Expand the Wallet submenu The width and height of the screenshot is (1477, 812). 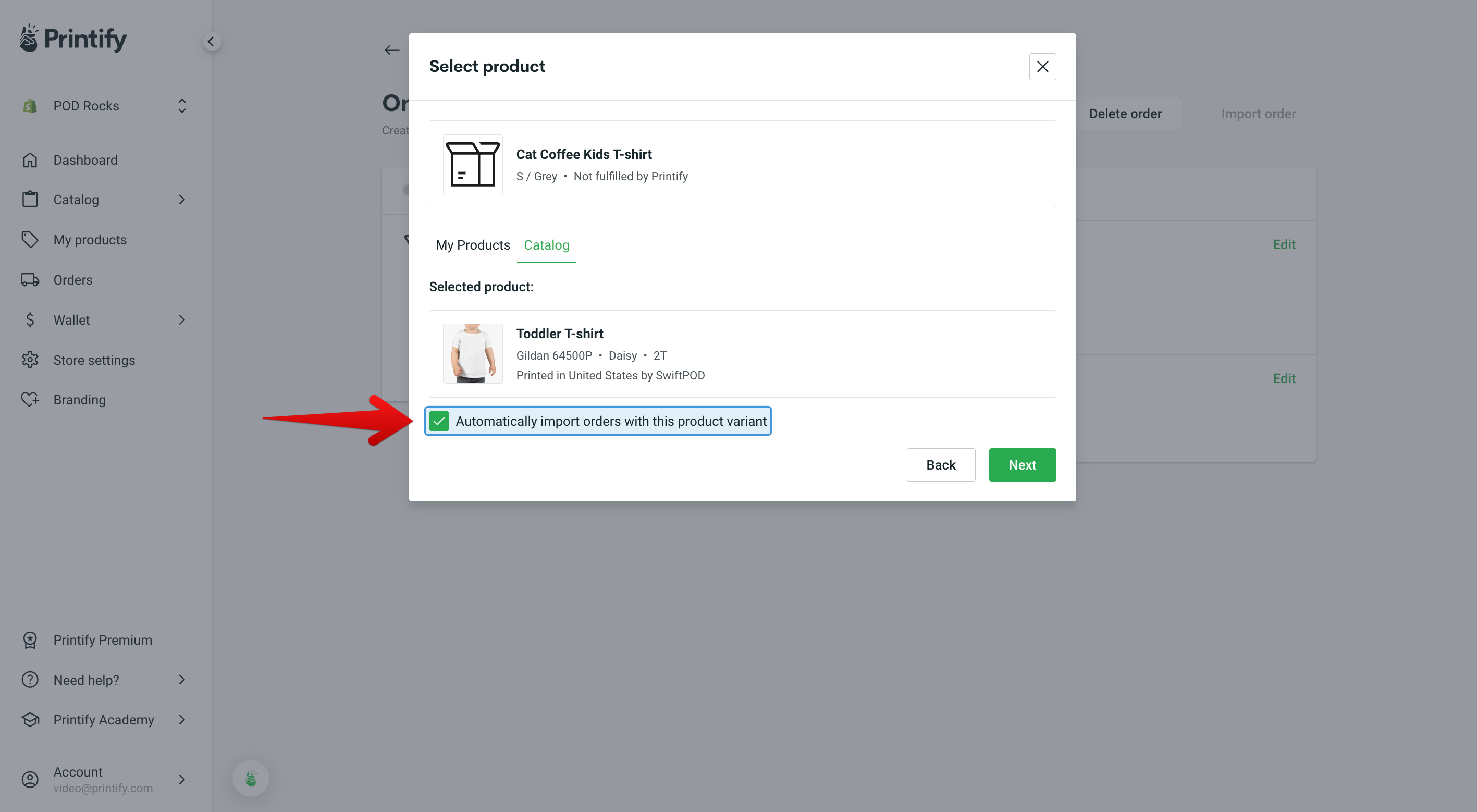[x=181, y=320]
